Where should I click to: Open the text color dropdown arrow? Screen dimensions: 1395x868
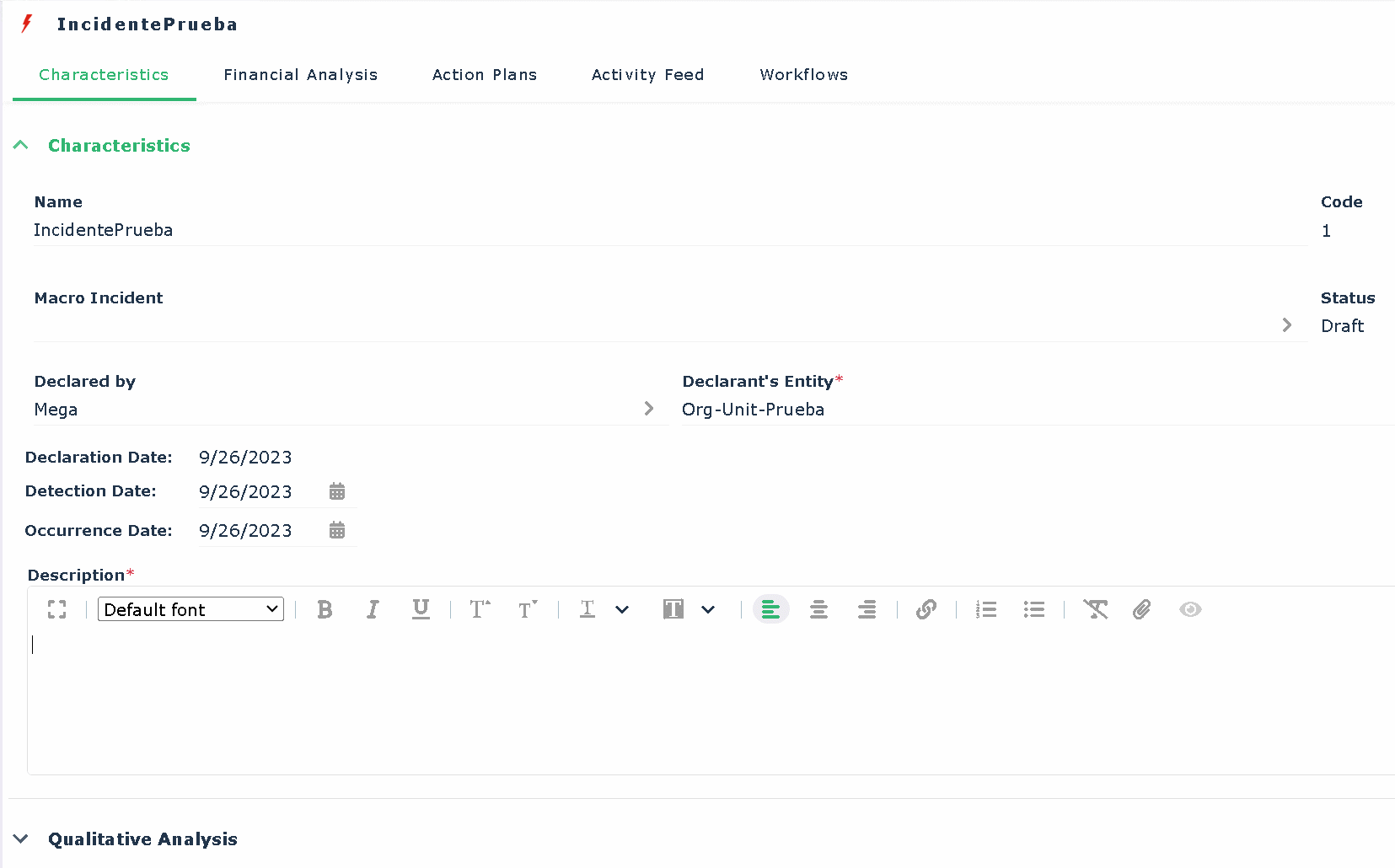[622, 609]
